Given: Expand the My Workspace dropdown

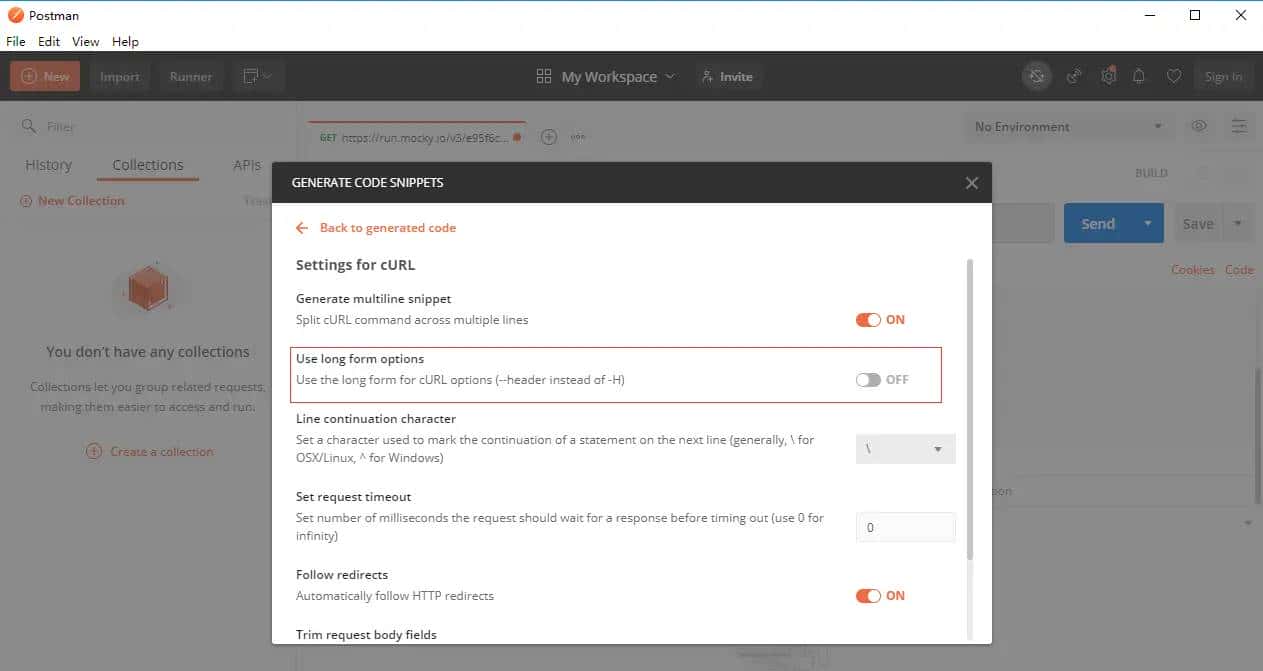Looking at the screenshot, I should pyautogui.click(x=607, y=77).
